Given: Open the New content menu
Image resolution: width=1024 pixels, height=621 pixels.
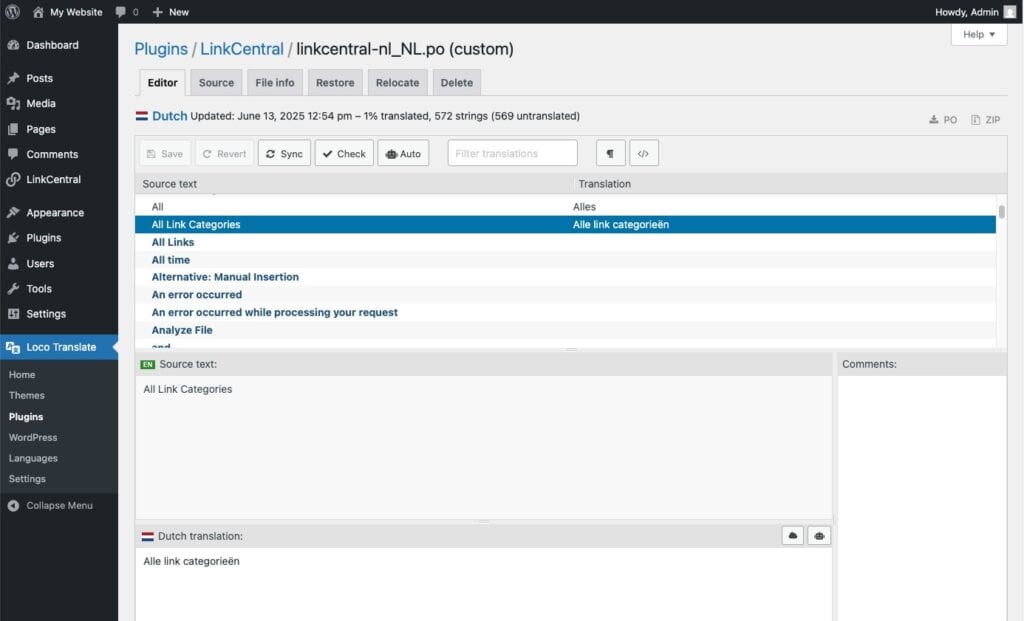Looking at the screenshot, I should [170, 12].
